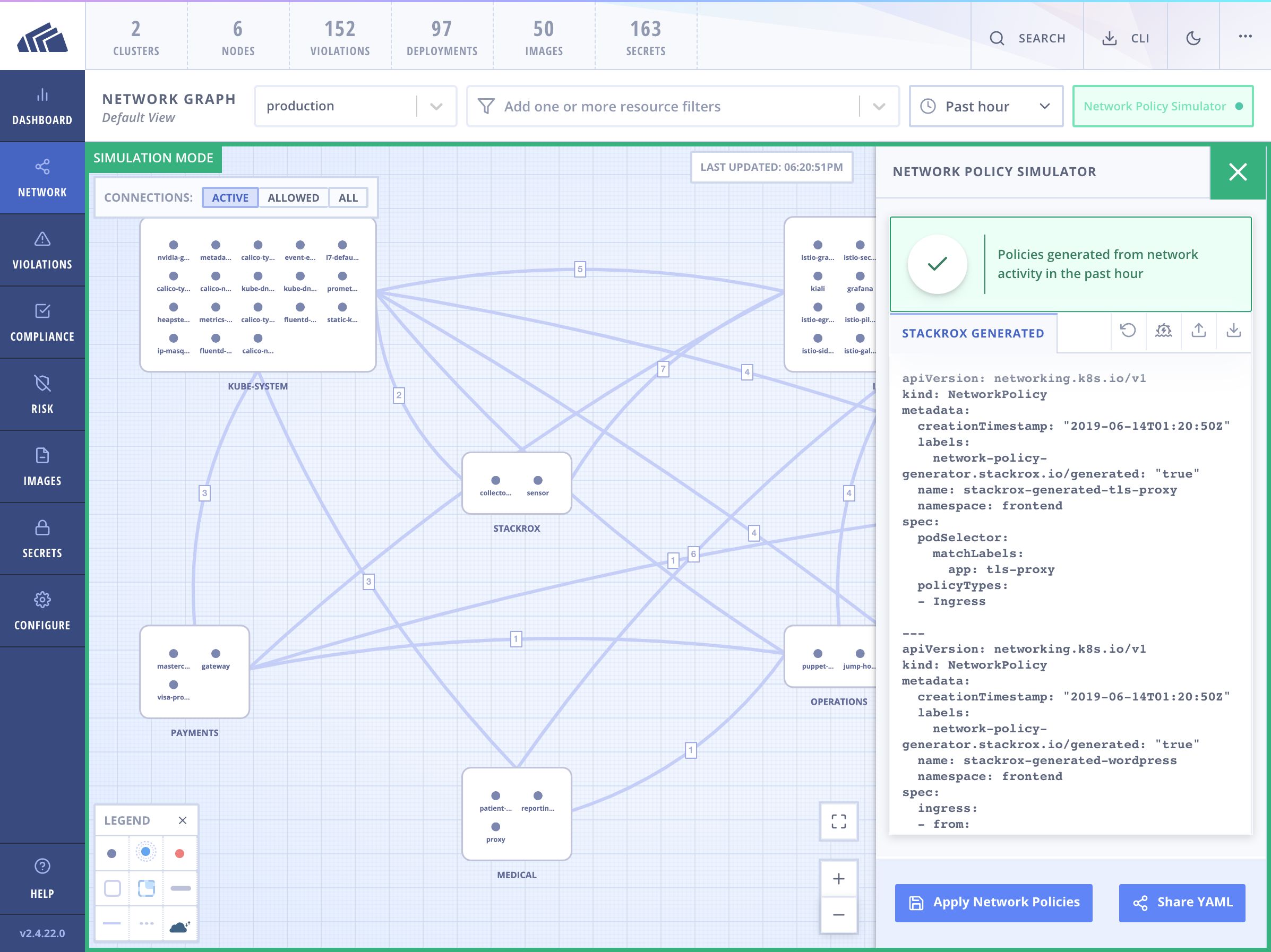Open the Help menu
The height and width of the screenshot is (952, 1271).
[x=42, y=879]
